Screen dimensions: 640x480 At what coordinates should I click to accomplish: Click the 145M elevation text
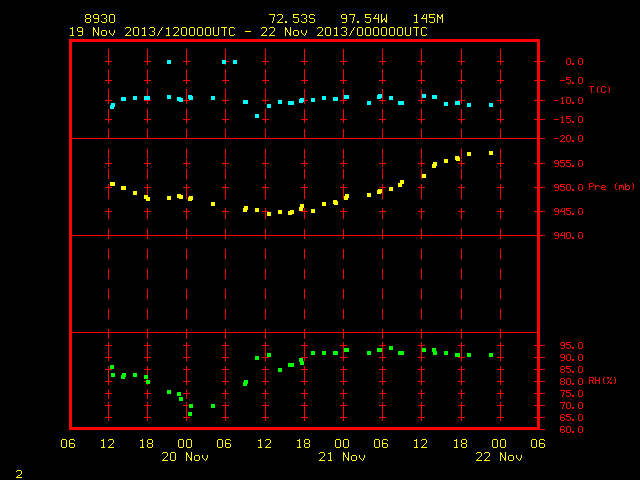(428, 19)
